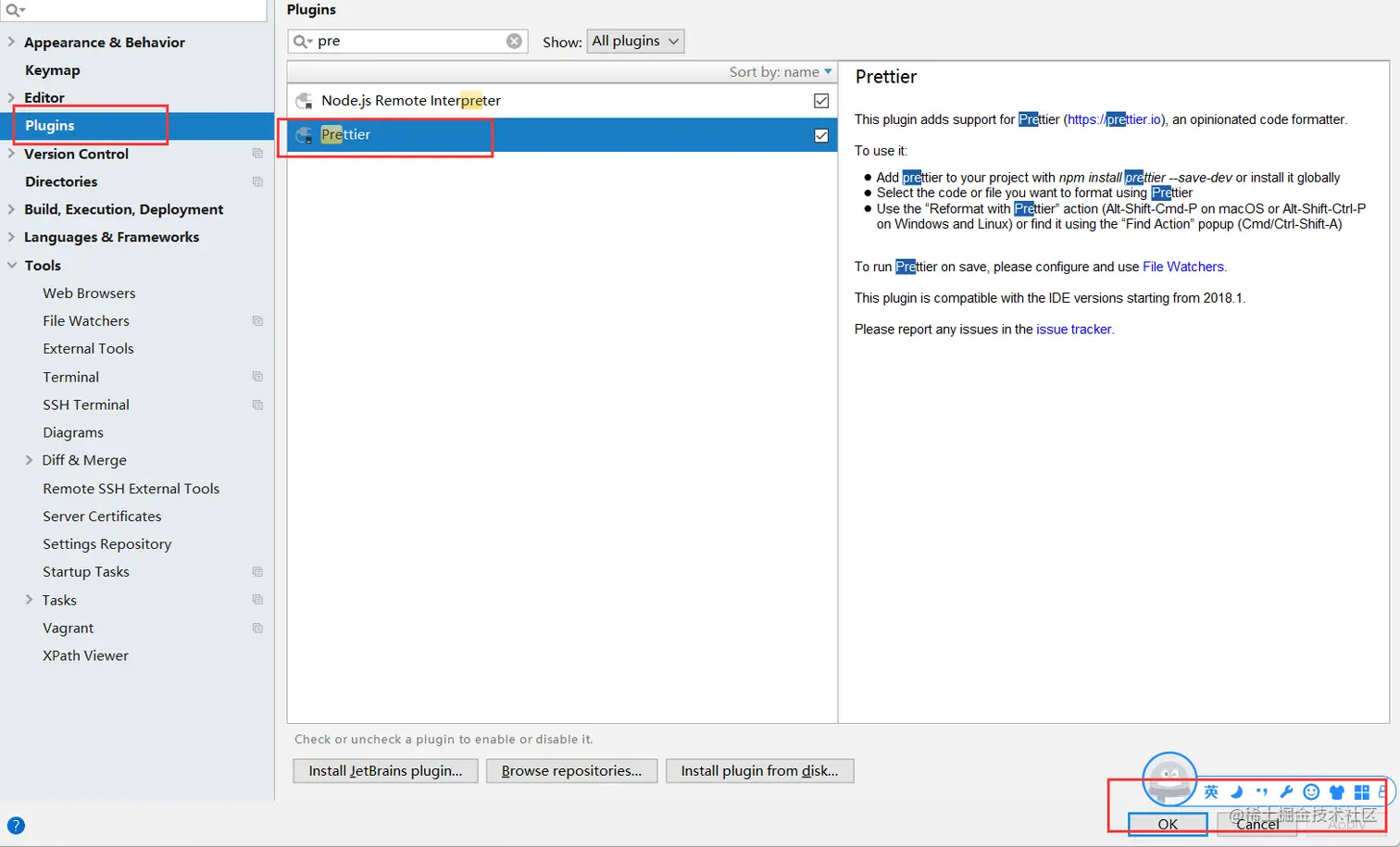The image size is (1400, 847).
Task: Open Settings Repository page
Action: tap(106, 544)
